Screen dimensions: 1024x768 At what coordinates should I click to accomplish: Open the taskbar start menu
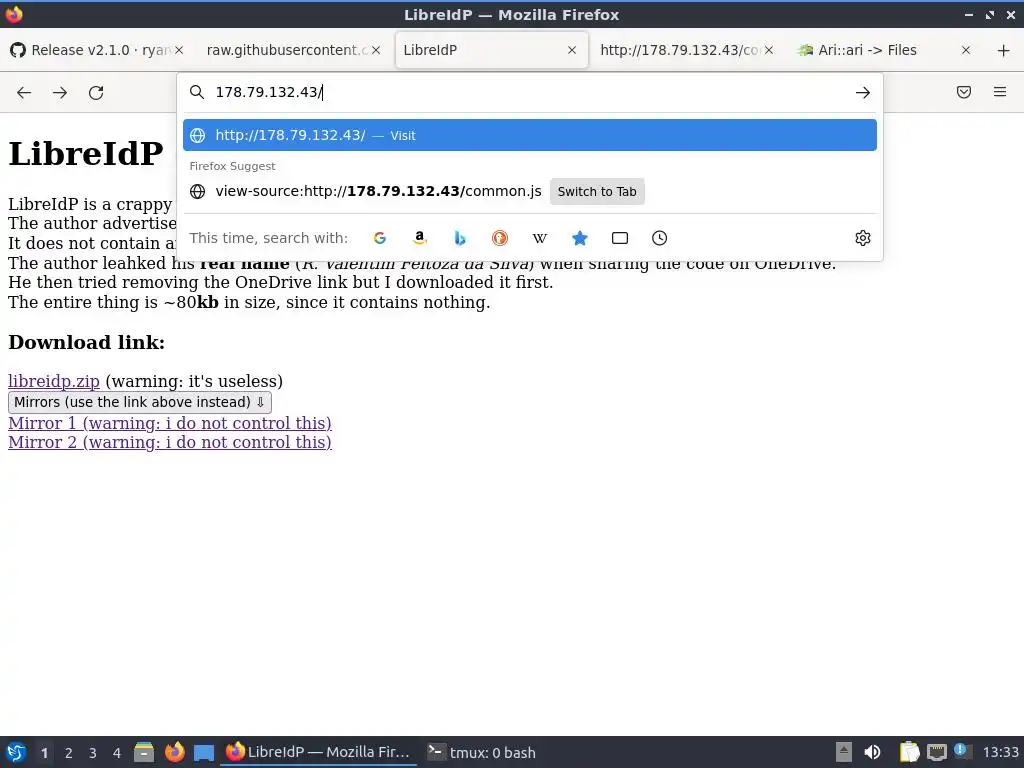point(16,752)
